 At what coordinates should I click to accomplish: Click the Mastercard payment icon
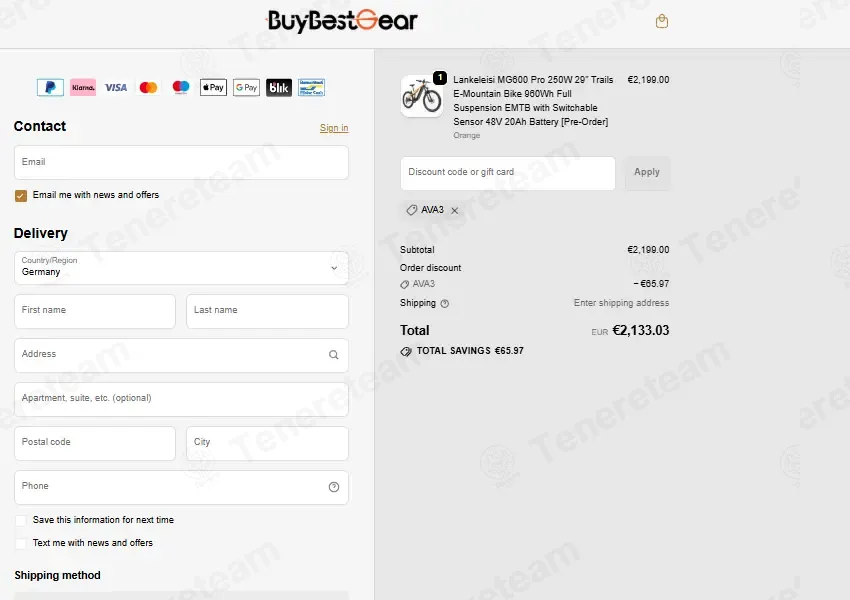click(148, 87)
